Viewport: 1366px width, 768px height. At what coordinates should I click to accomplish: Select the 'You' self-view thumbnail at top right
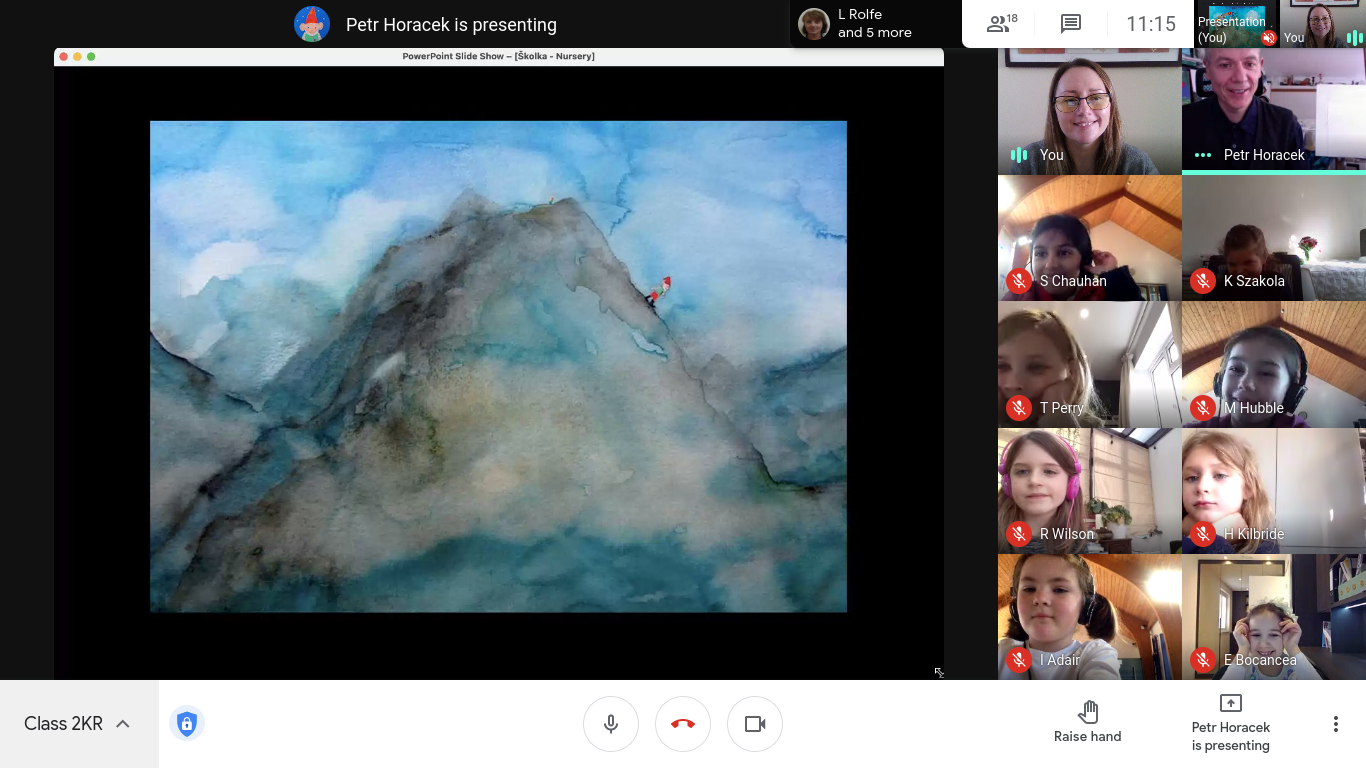[1322, 24]
